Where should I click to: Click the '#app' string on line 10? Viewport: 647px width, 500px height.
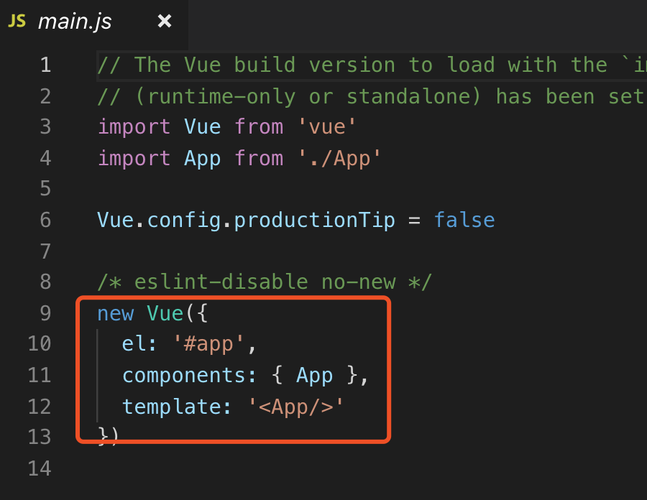point(209,344)
